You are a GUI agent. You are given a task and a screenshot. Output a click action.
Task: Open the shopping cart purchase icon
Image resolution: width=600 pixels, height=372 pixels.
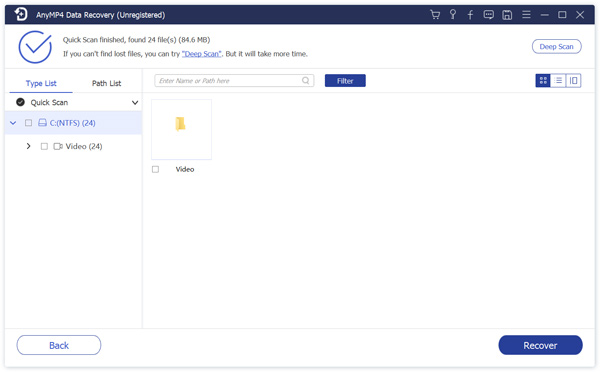[x=435, y=15]
